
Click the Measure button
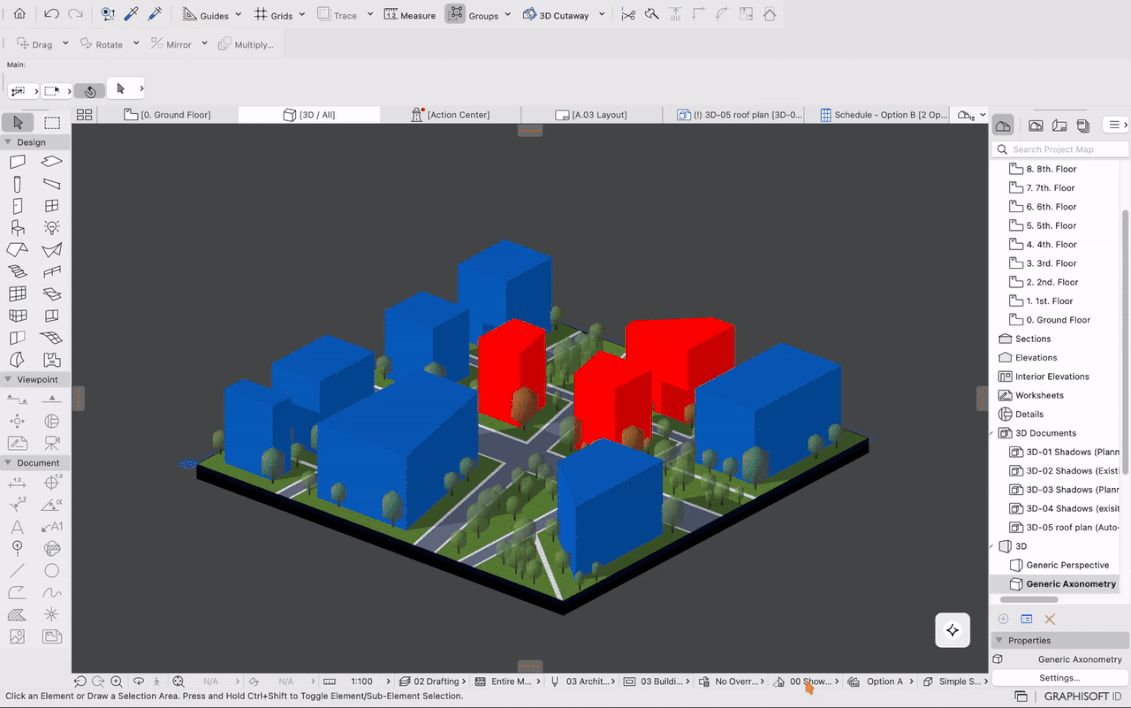coord(410,14)
